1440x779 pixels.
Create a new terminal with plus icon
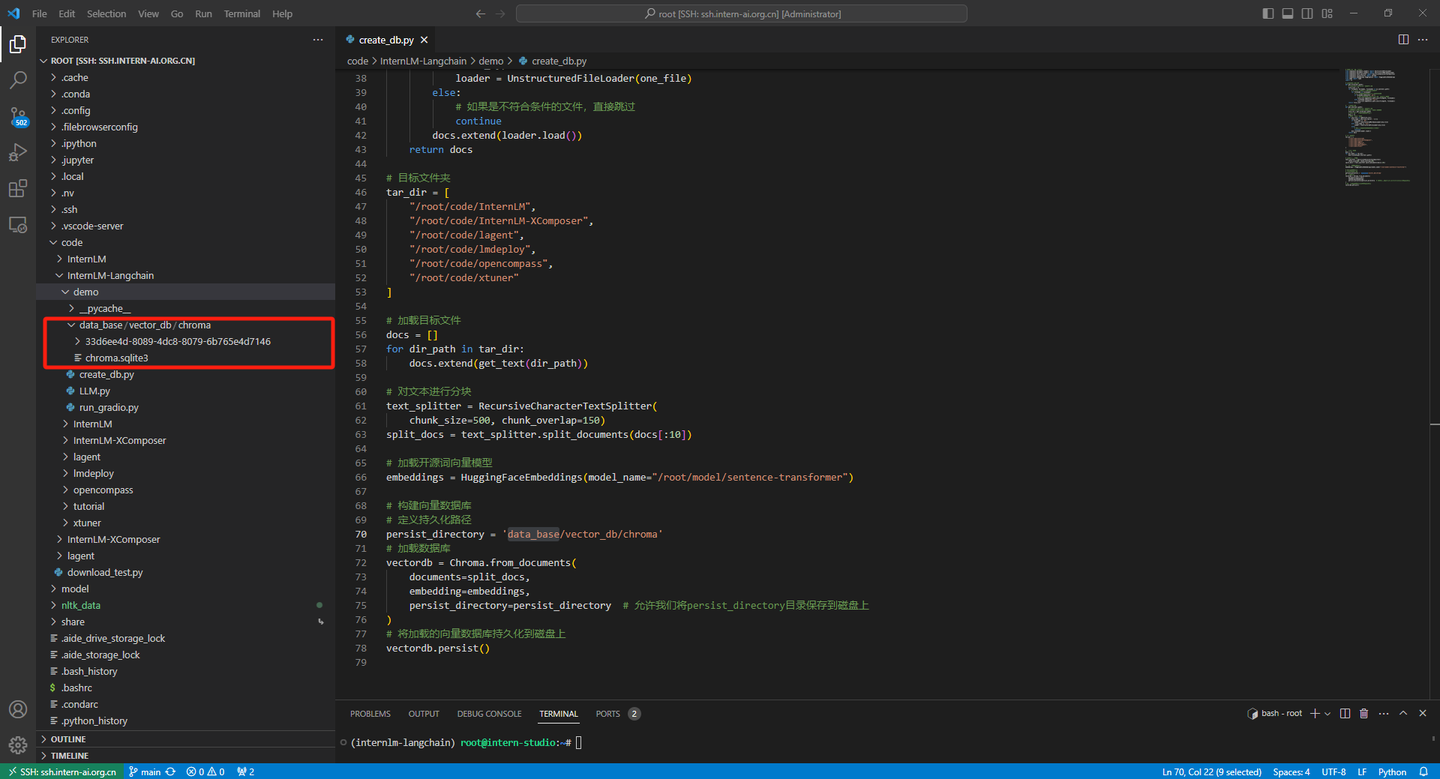pos(1315,713)
